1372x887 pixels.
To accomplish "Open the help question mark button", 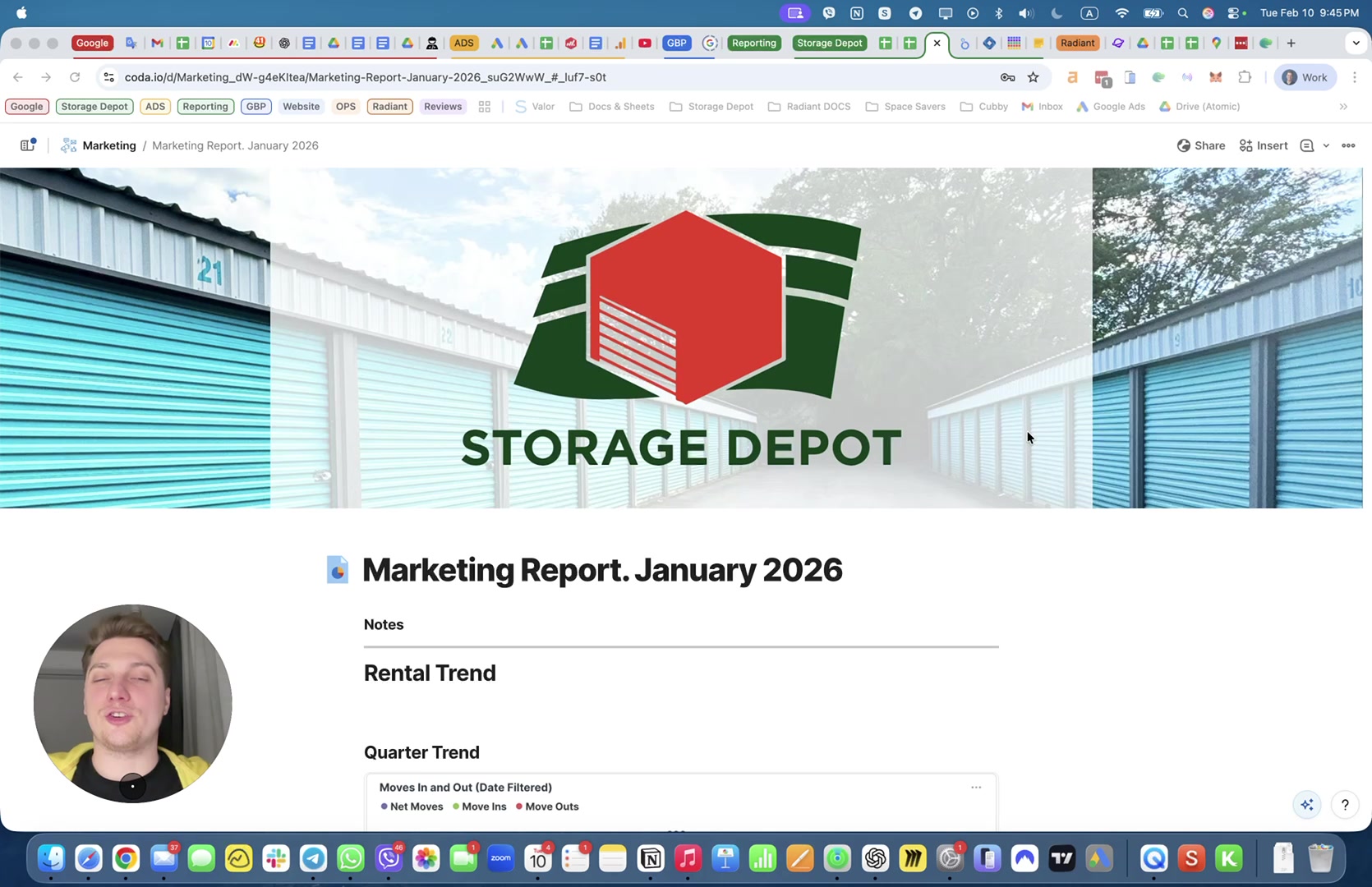I will [x=1345, y=805].
